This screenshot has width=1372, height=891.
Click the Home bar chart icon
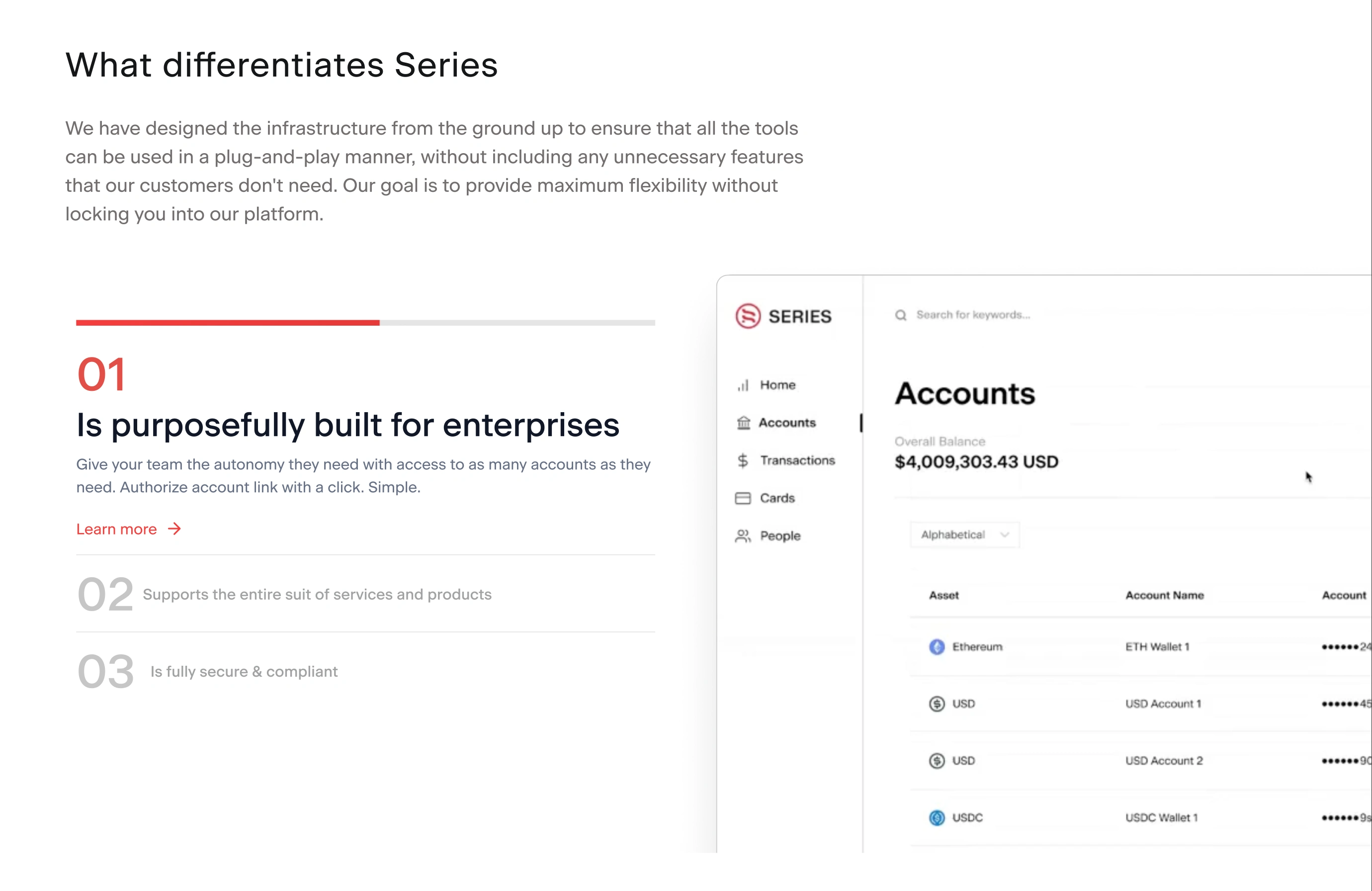coord(743,385)
